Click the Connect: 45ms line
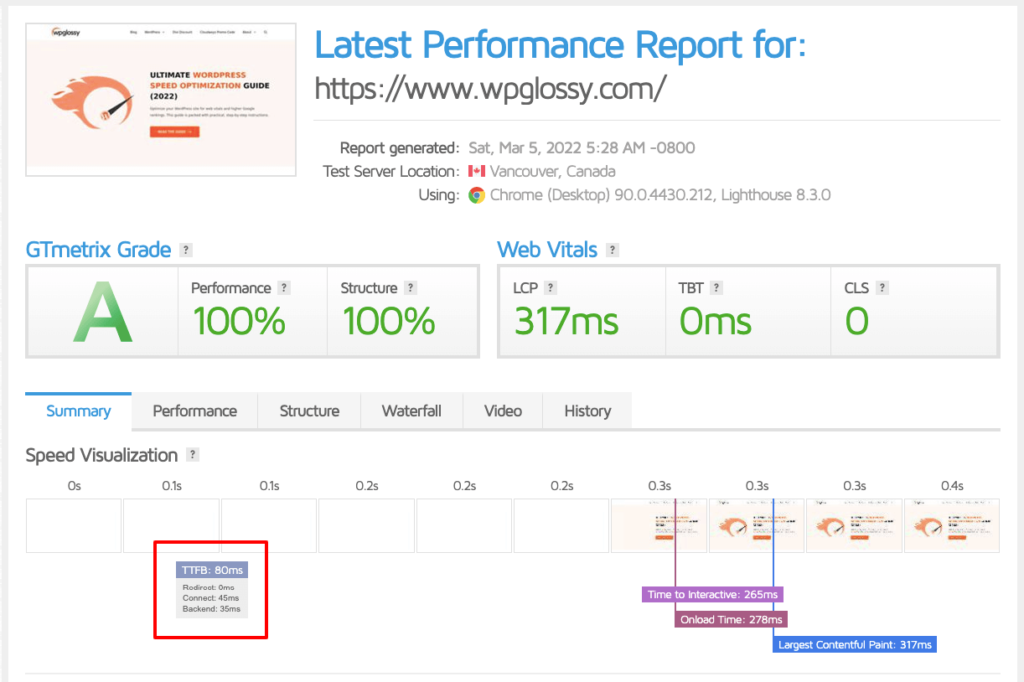Screen dimensions: 1024x682 point(211,598)
